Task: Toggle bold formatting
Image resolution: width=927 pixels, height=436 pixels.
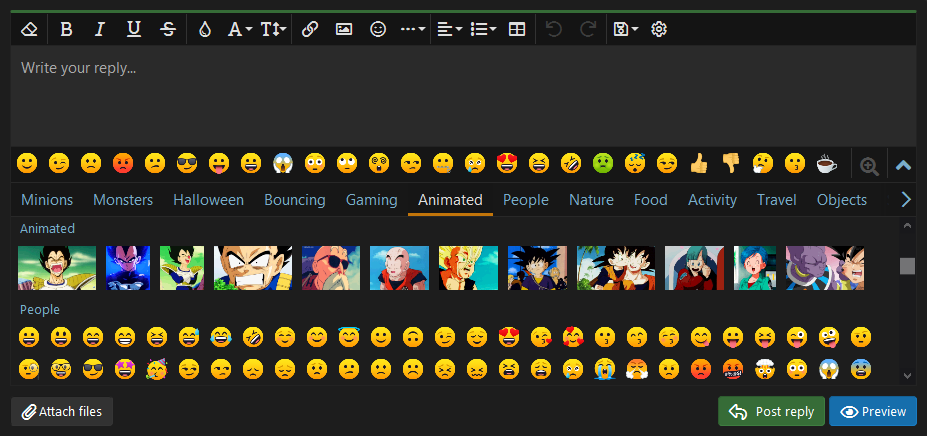Action: coord(66,29)
